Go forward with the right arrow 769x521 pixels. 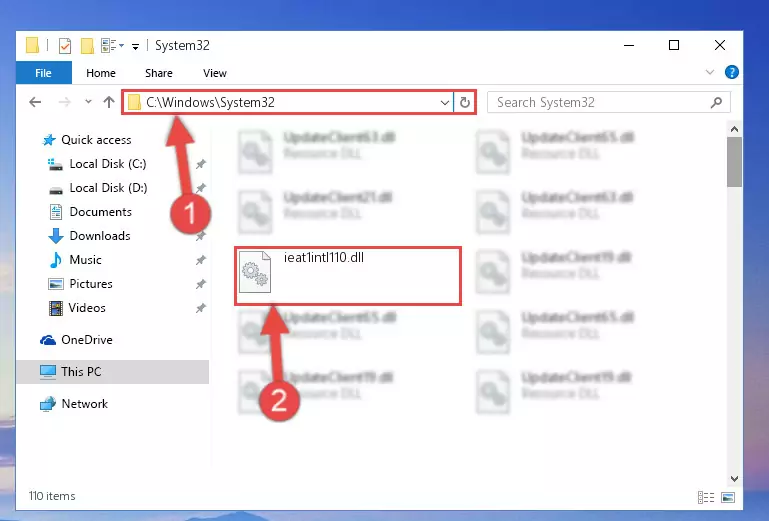pyautogui.click(x=64, y=102)
